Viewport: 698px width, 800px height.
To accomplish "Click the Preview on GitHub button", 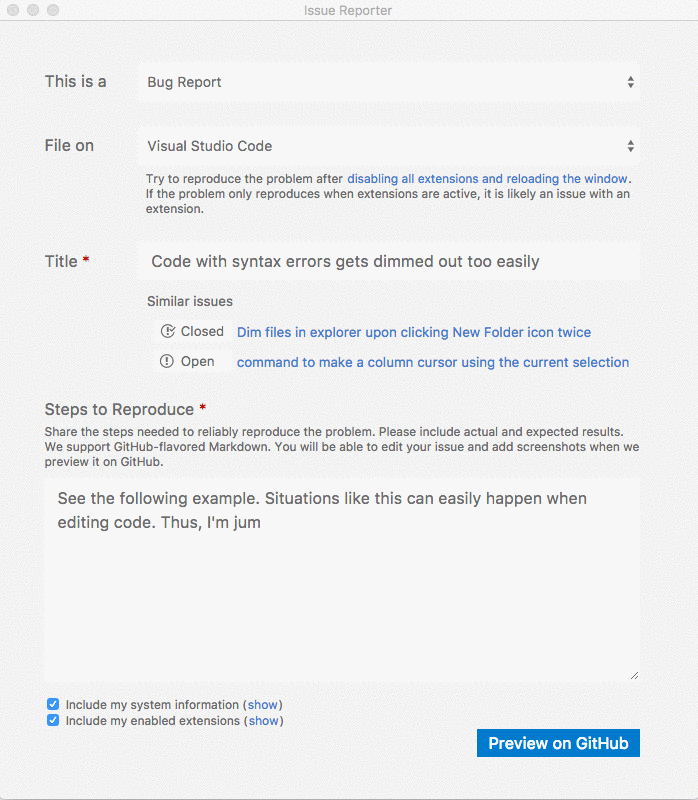I will pos(558,743).
